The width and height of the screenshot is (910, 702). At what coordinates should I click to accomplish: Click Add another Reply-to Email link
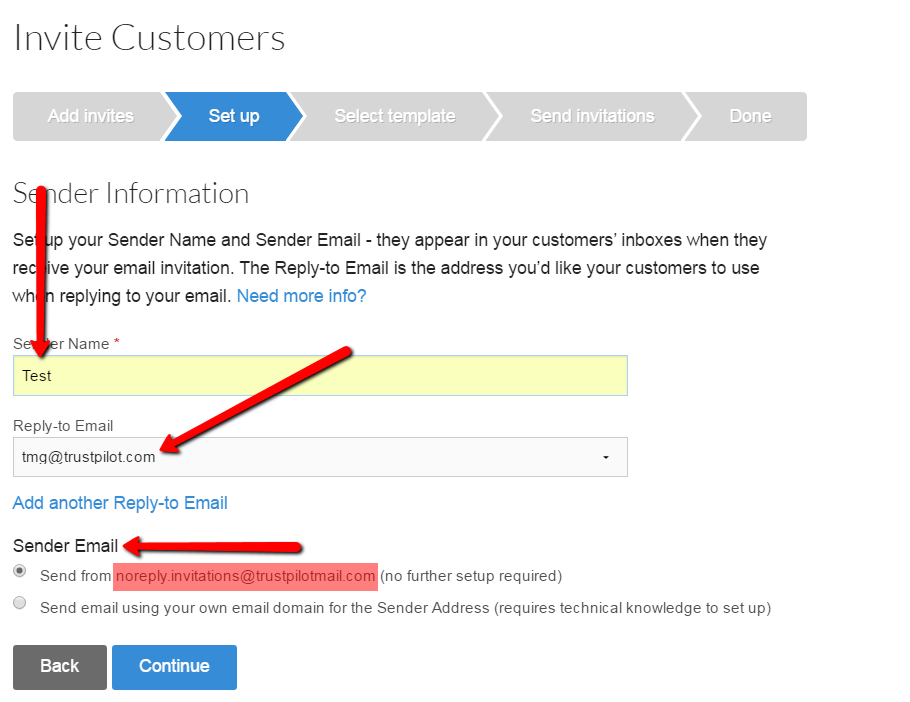coord(120,503)
